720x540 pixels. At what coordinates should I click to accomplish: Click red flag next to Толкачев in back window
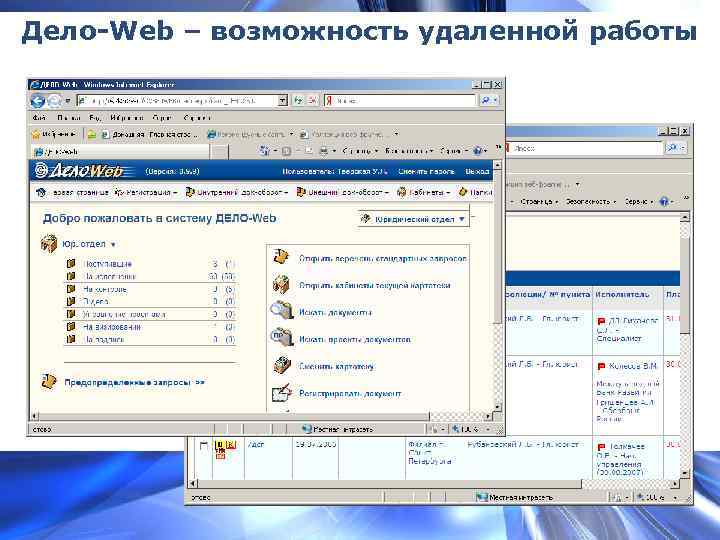pos(601,447)
